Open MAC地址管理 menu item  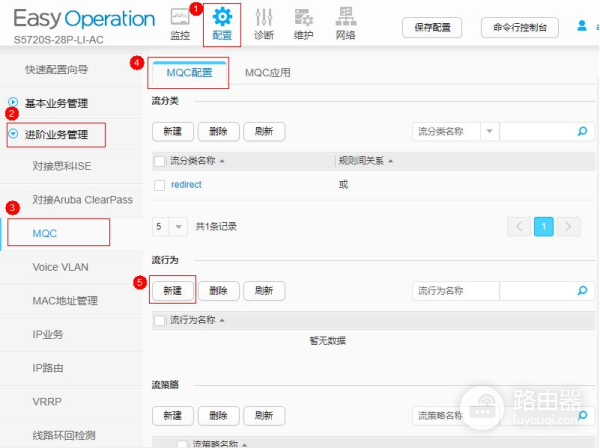pos(65,301)
